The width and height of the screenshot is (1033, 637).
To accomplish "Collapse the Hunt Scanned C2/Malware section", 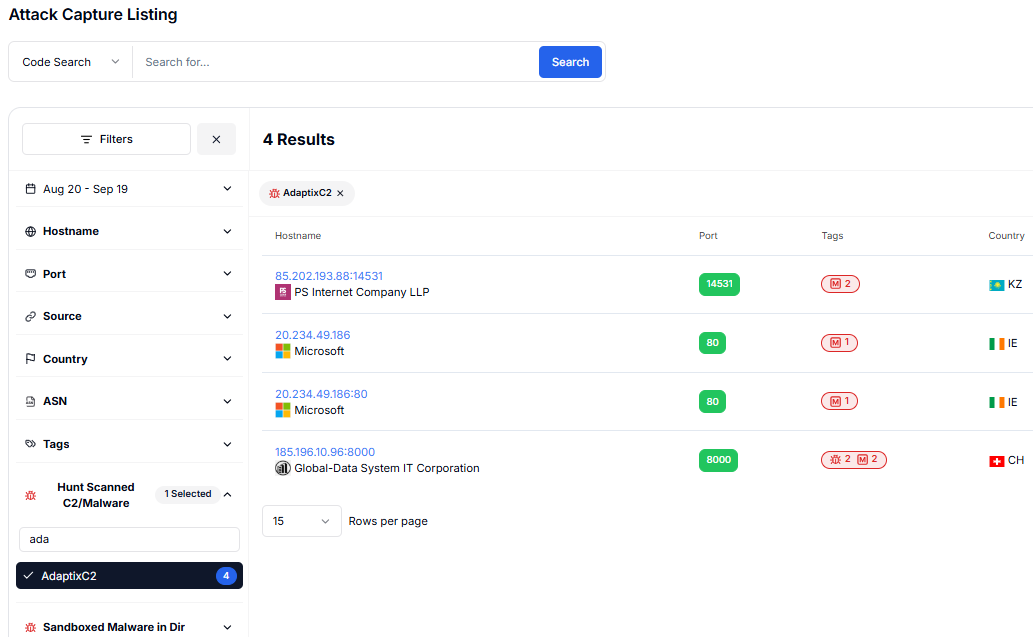I will pyautogui.click(x=228, y=494).
